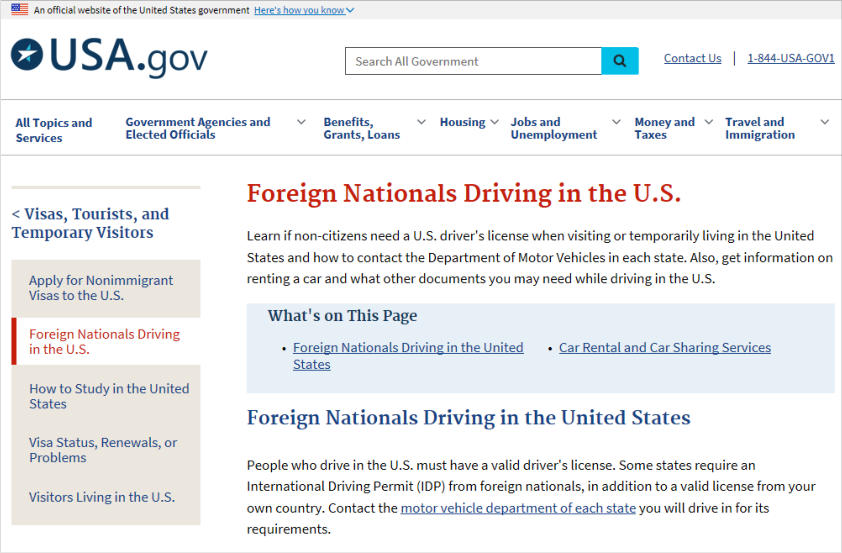842x553 pixels.
Task: Open the Contact Us link
Action: 692,58
